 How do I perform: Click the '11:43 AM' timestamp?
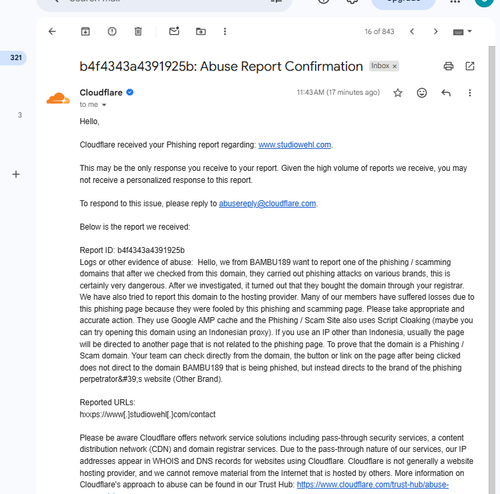pyautogui.click(x=338, y=92)
